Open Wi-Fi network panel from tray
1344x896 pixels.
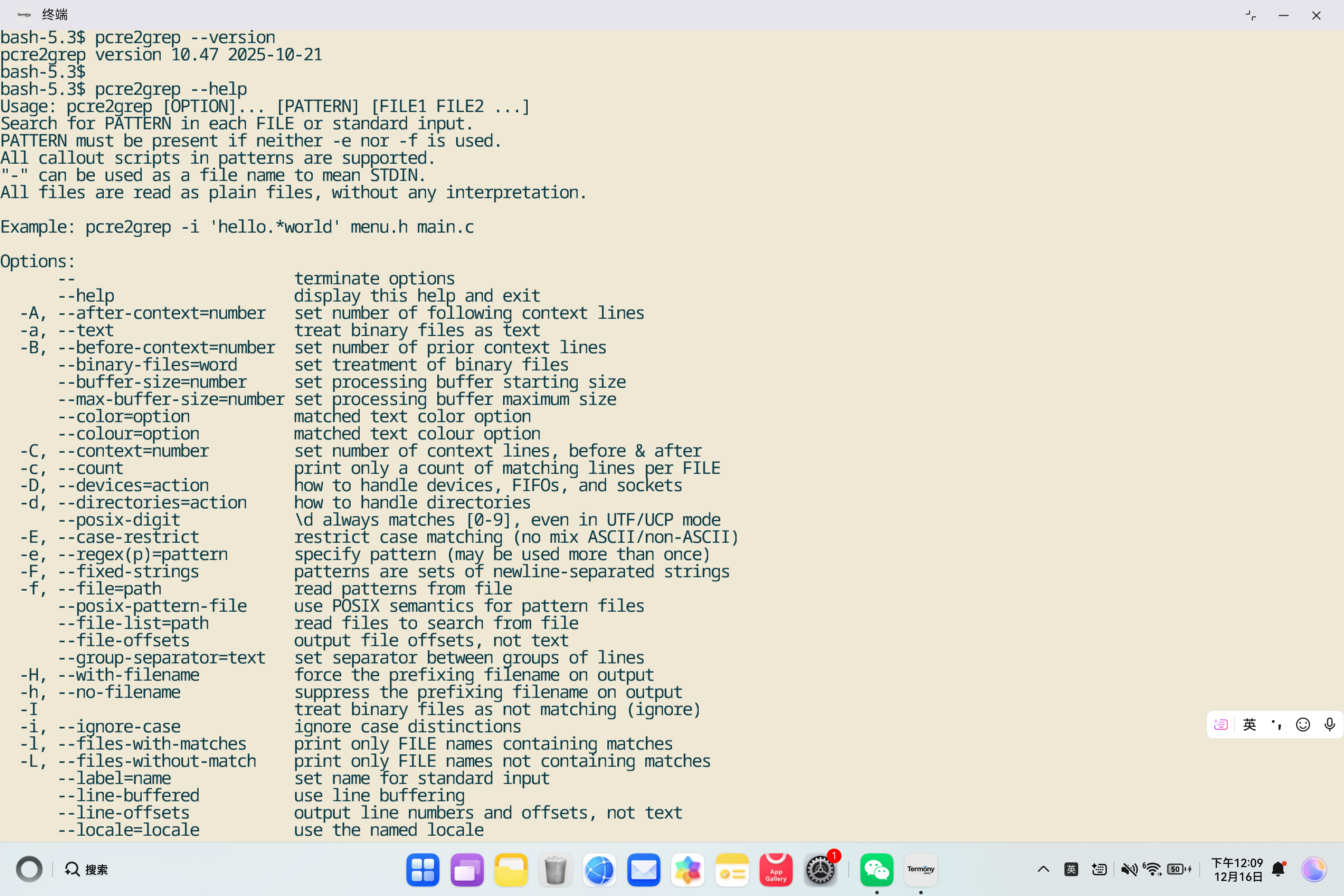(1153, 869)
